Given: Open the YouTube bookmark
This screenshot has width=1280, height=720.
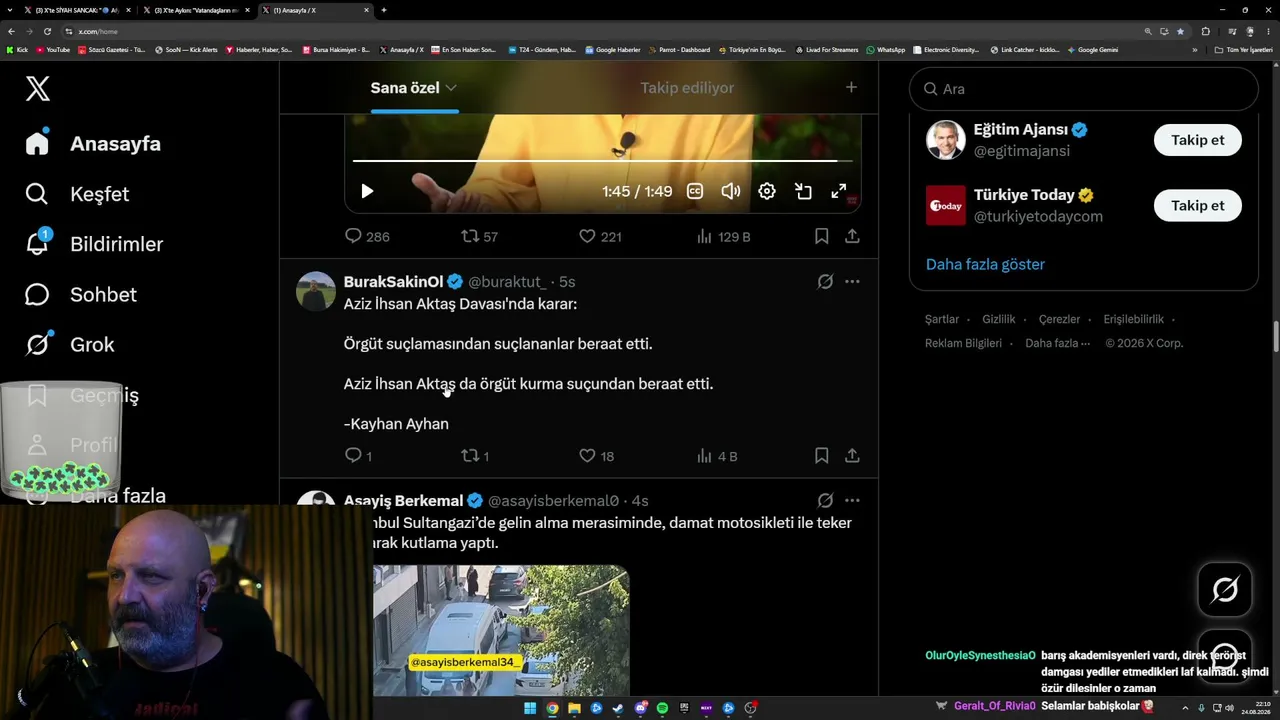Looking at the screenshot, I should [53, 49].
